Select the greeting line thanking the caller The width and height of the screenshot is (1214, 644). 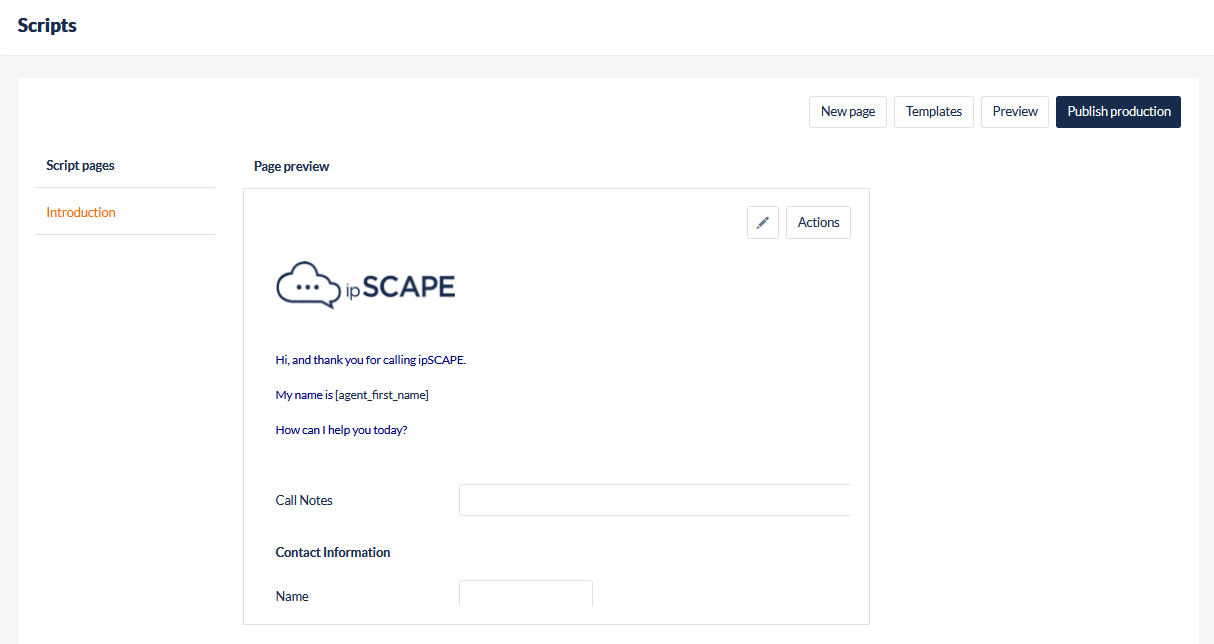pos(370,360)
